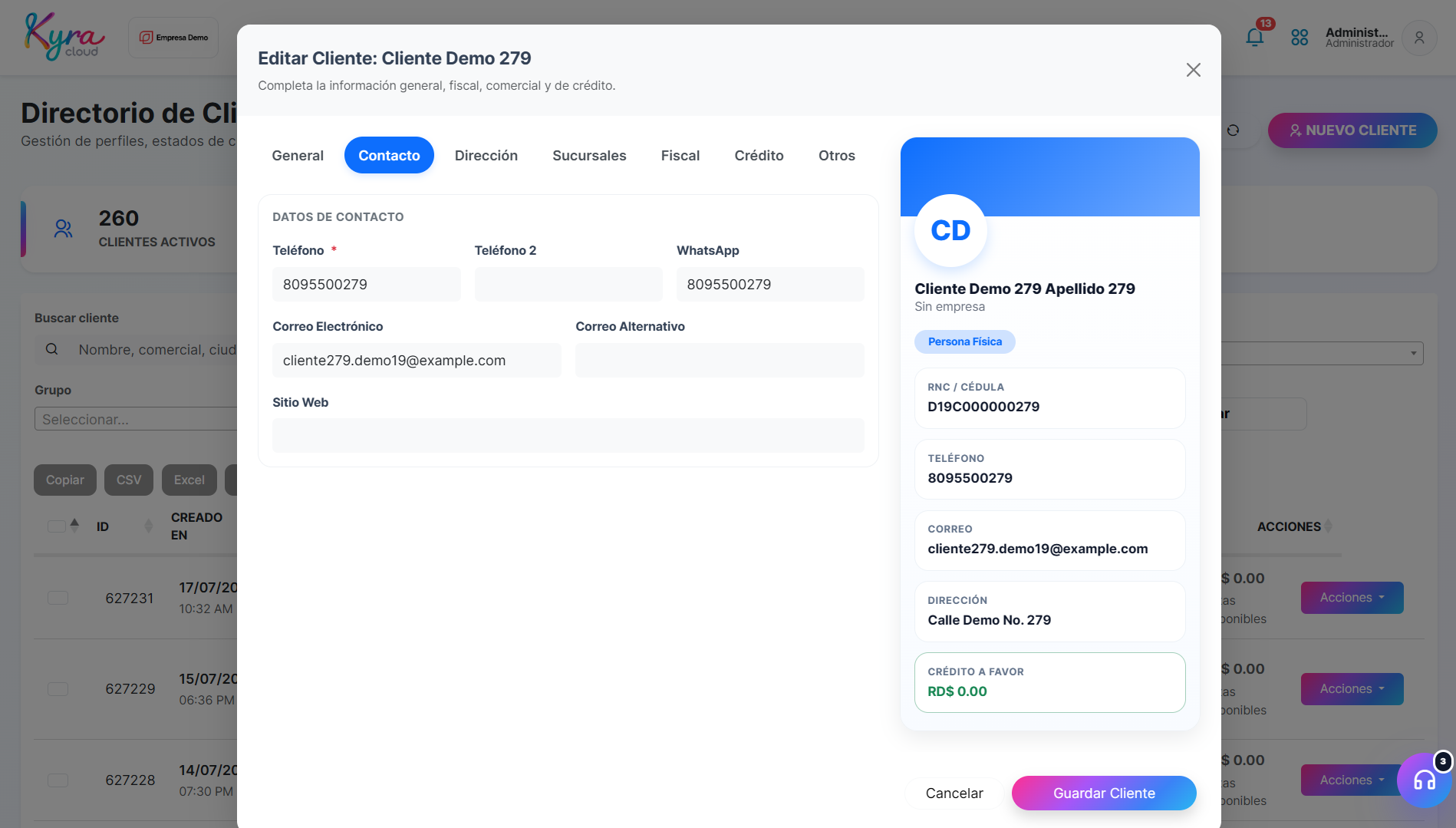This screenshot has height=828, width=1456.
Task: Check the row checkbox for ID 627229
Action: [x=58, y=689]
